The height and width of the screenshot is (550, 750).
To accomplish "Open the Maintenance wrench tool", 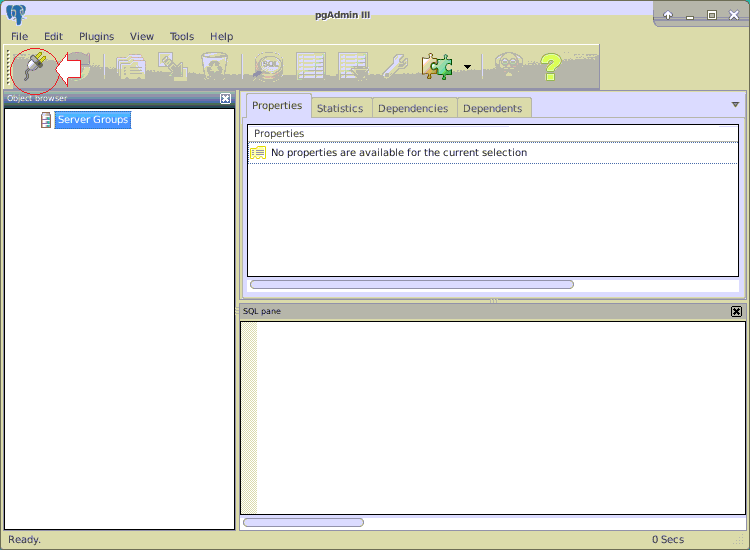I will (395, 66).
